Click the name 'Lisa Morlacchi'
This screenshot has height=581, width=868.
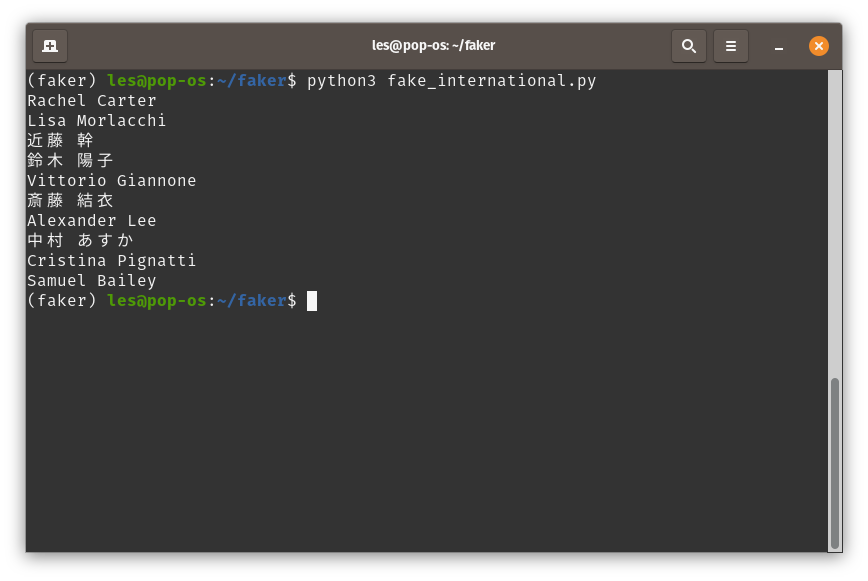96,120
